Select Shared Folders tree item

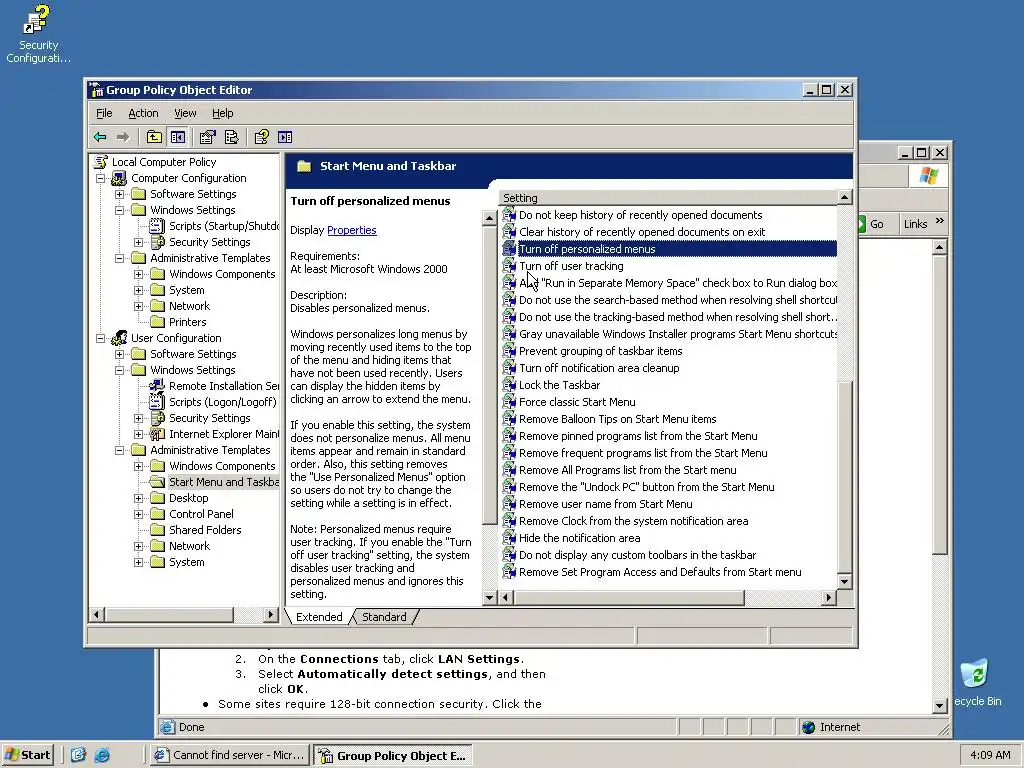[x=205, y=530]
